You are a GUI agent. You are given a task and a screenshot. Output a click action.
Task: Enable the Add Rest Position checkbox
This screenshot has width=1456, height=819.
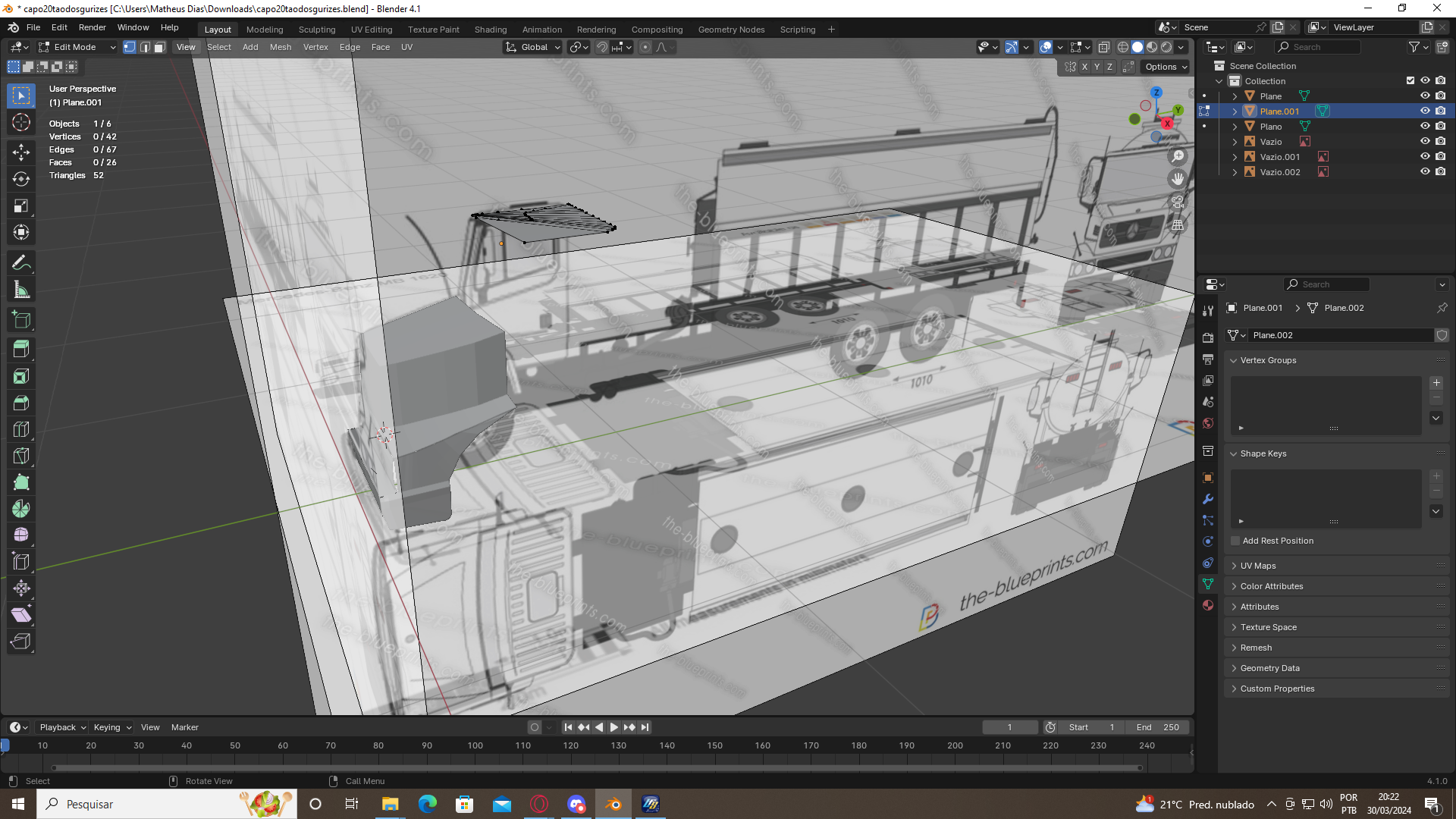[1235, 541]
